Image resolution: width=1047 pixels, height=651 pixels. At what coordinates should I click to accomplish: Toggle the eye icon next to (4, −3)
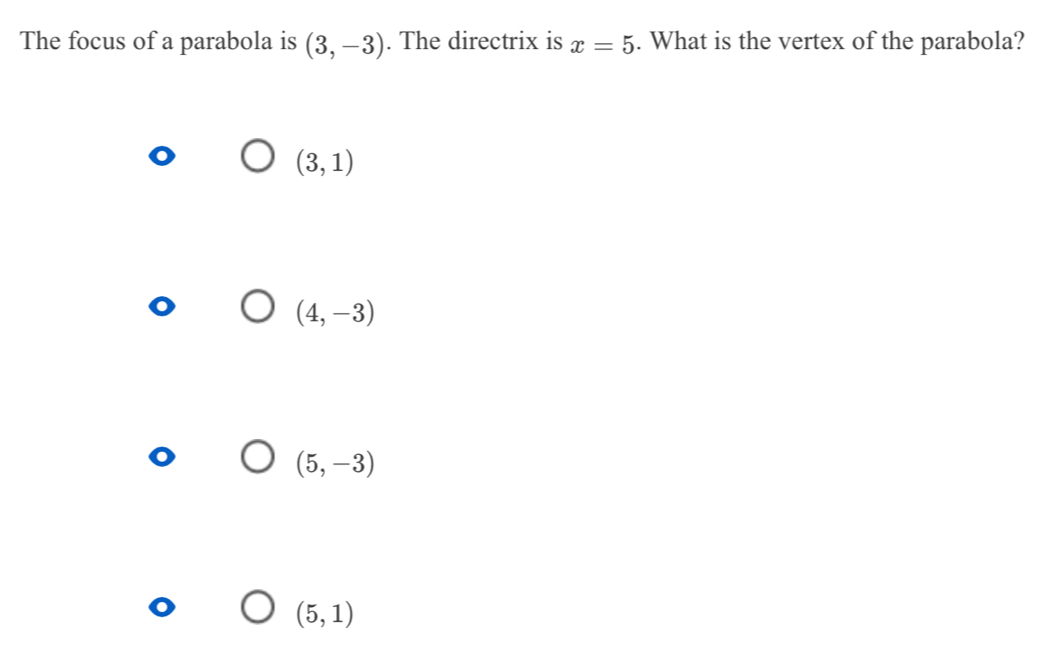coord(162,307)
